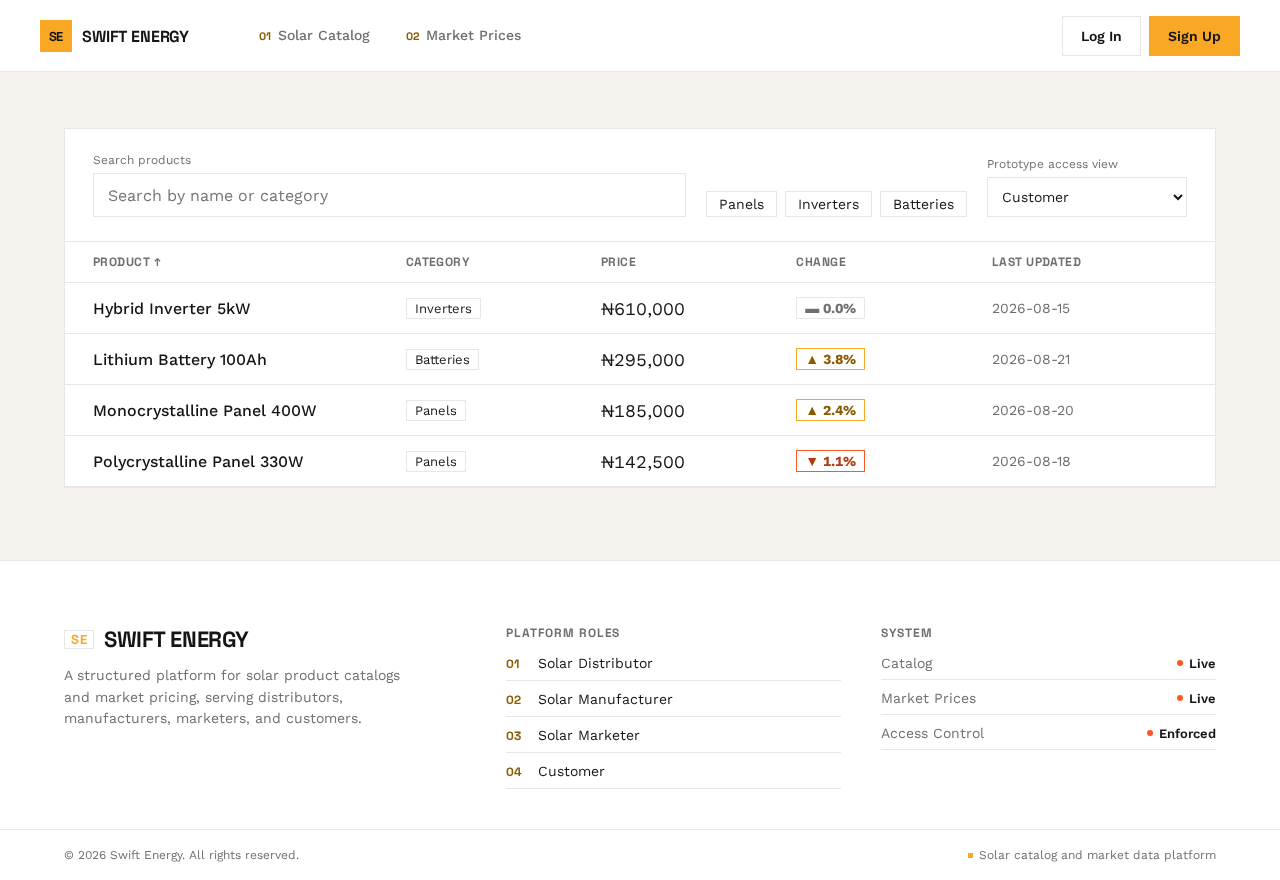Click the Log In button

point(1101,36)
